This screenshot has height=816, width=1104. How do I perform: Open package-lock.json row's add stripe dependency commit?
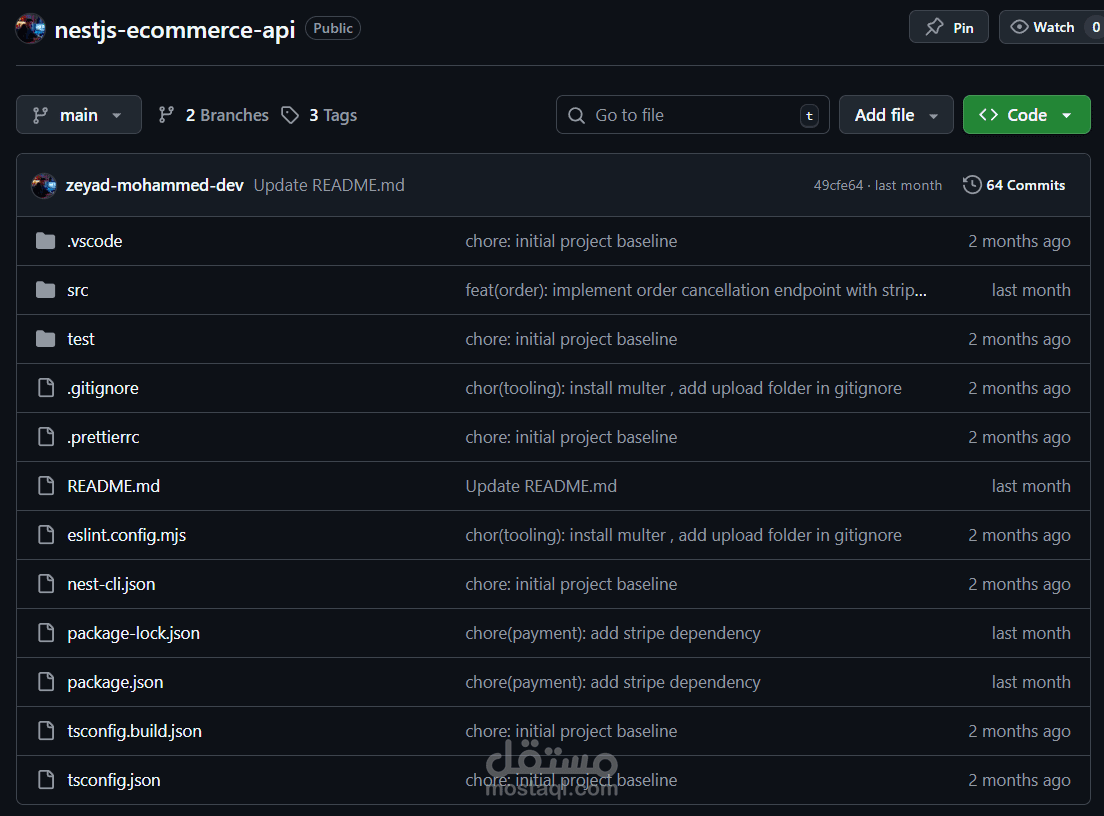[x=613, y=633]
